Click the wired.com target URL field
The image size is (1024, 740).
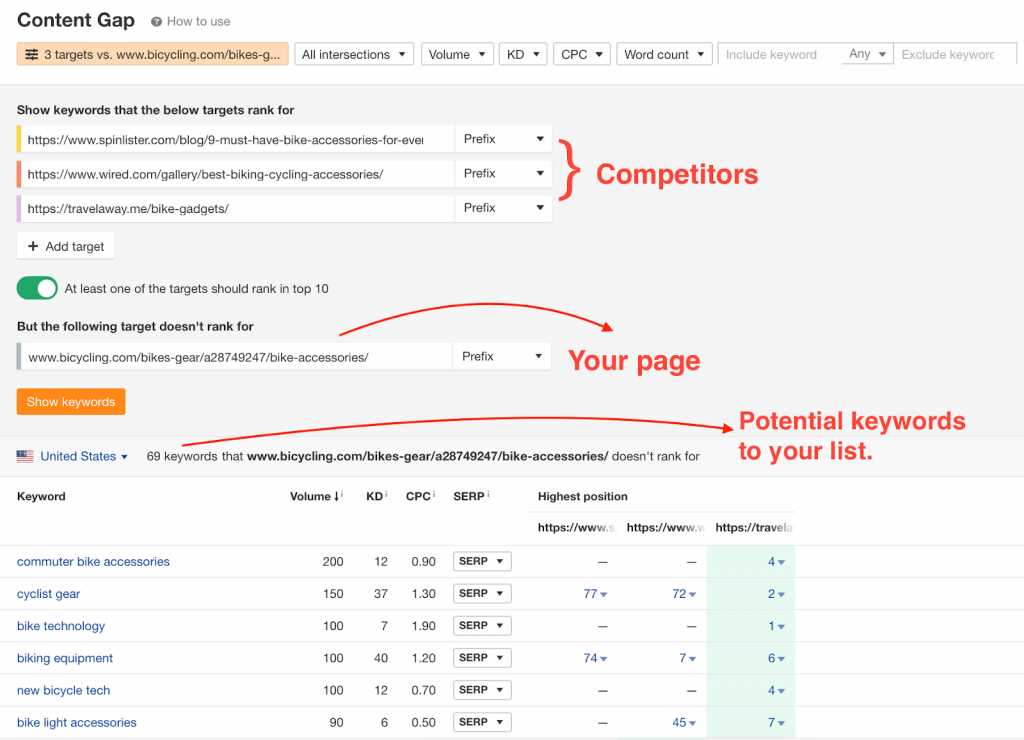[236, 174]
